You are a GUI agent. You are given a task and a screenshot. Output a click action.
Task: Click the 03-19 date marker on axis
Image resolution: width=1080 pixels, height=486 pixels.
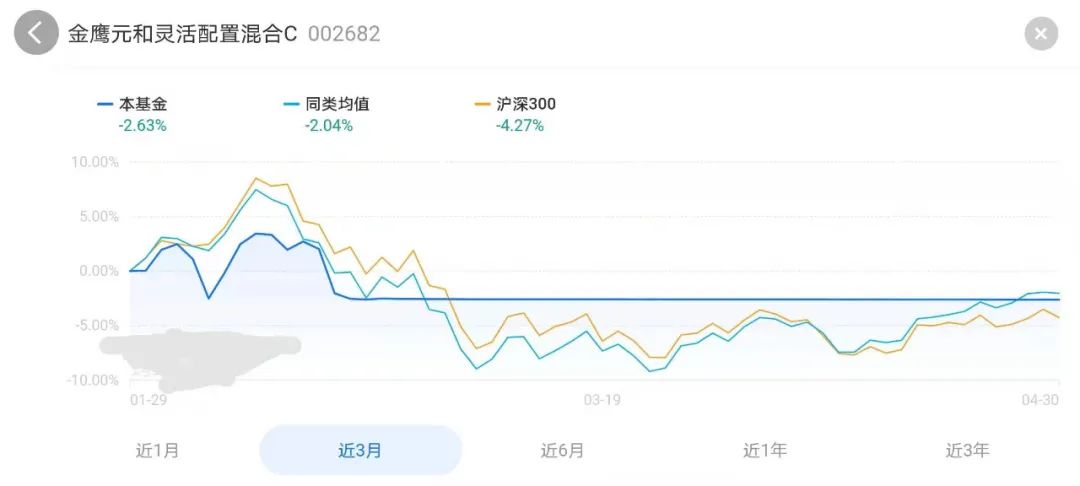click(602, 401)
